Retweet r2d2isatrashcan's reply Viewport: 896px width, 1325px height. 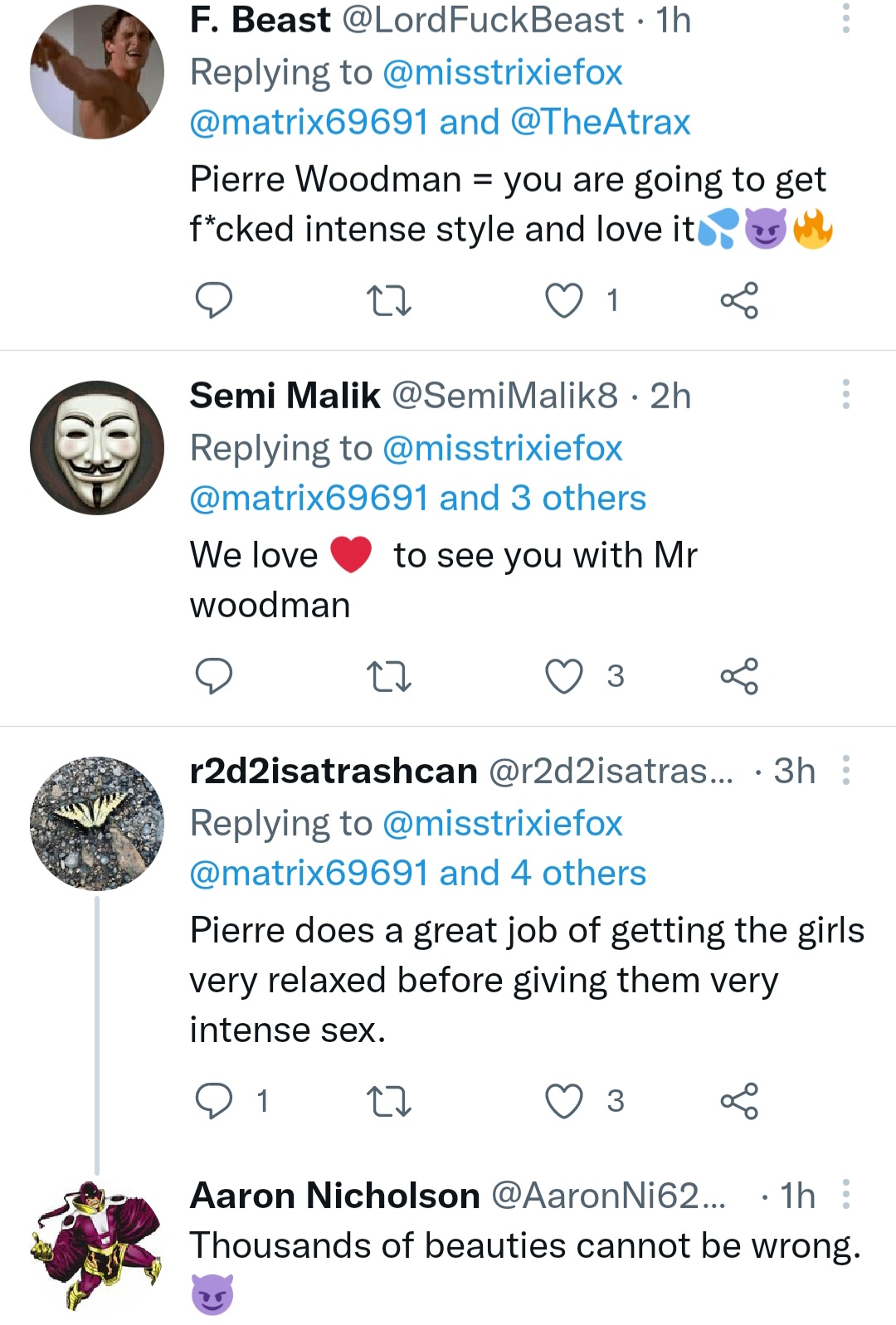[388, 1101]
